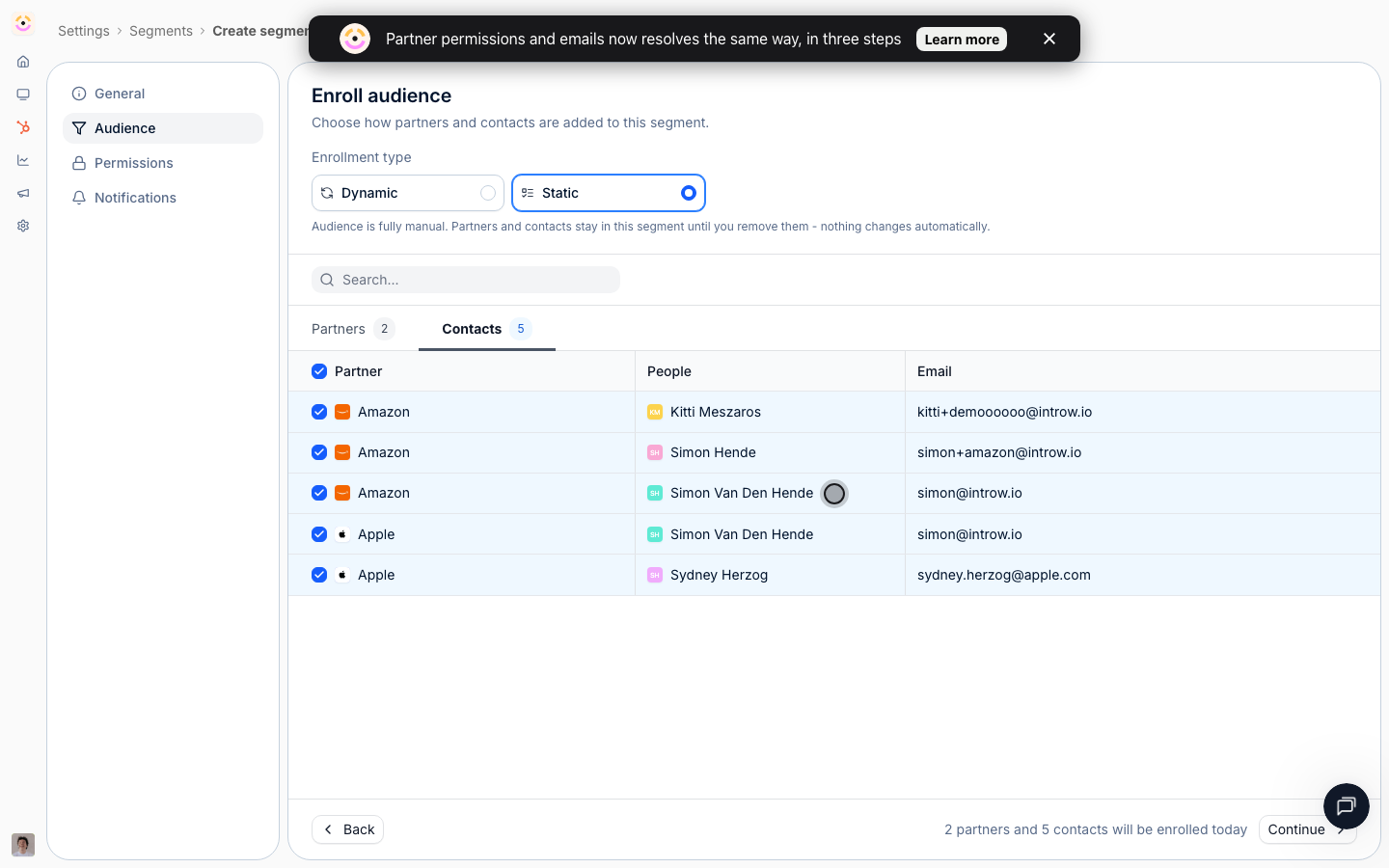Select the Static enrollment radio option

tap(609, 193)
